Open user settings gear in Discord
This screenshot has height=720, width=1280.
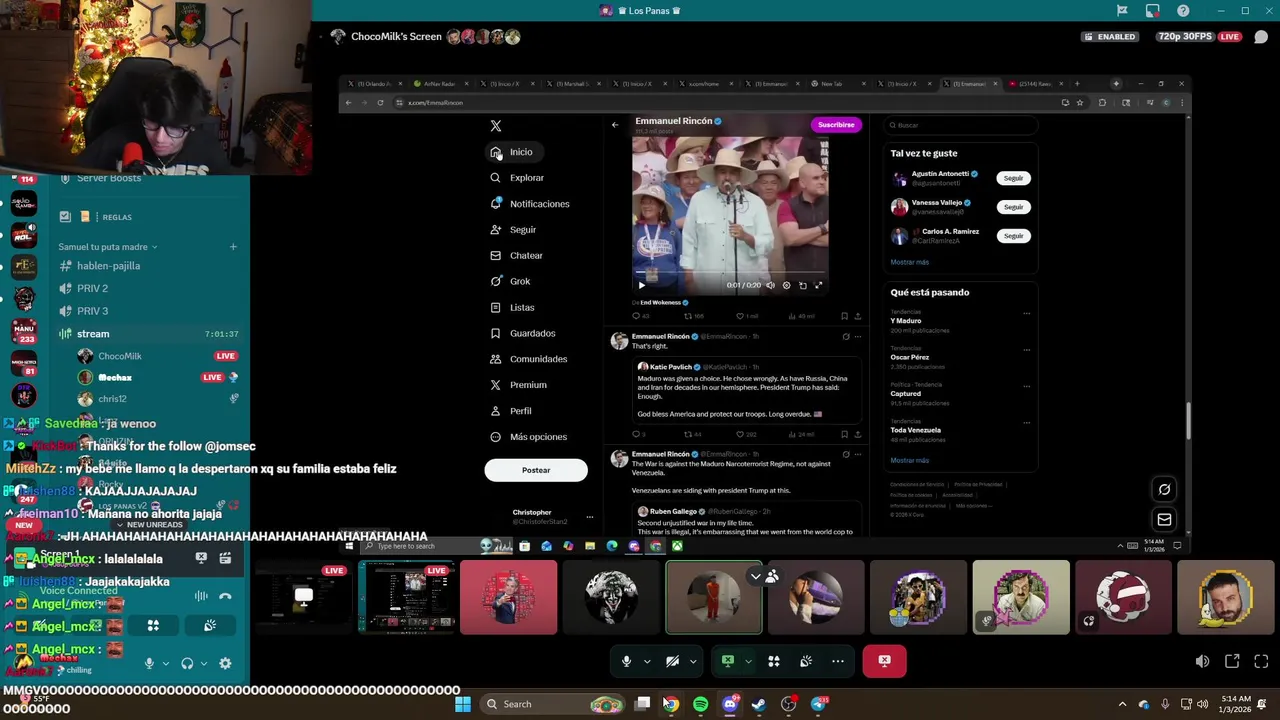(225, 663)
